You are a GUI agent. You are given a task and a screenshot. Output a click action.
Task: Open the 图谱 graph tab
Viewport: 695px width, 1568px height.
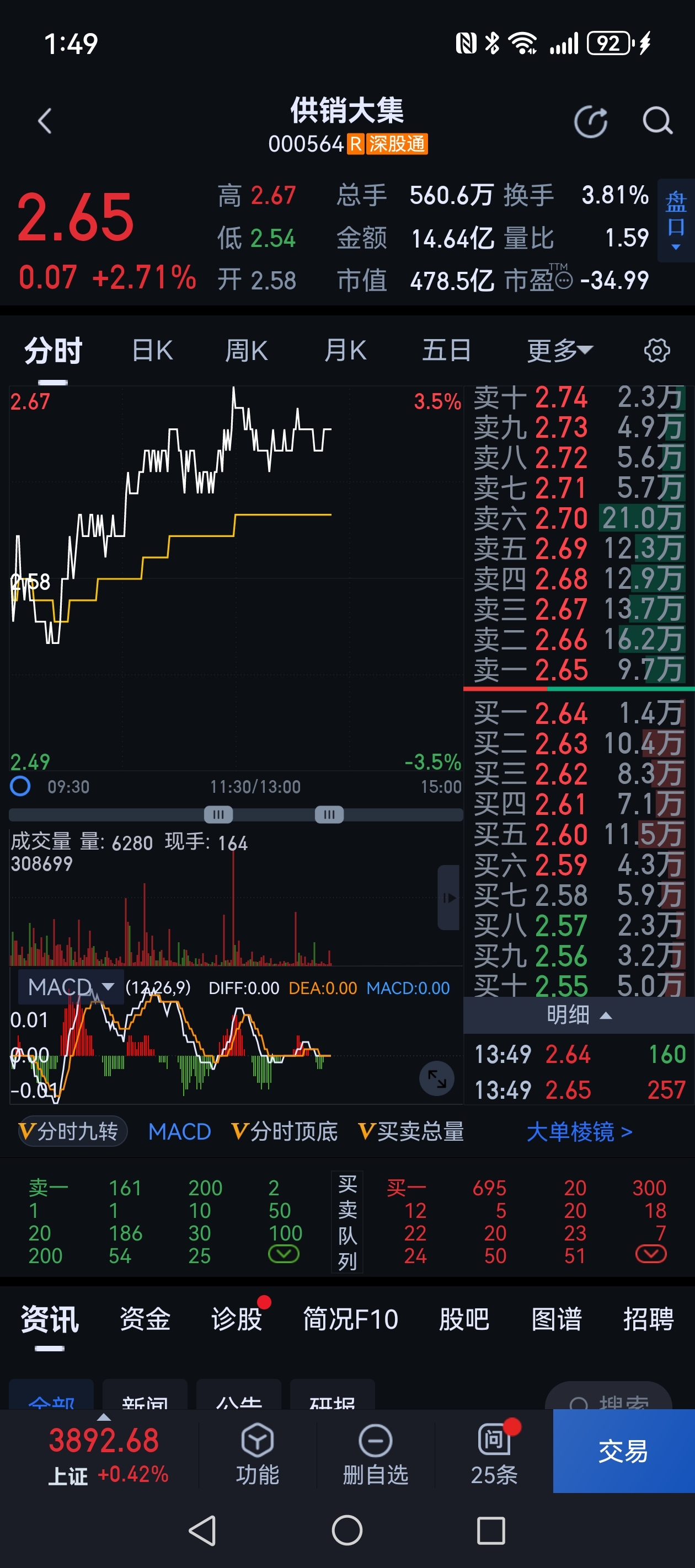(x=556, y=1319)
